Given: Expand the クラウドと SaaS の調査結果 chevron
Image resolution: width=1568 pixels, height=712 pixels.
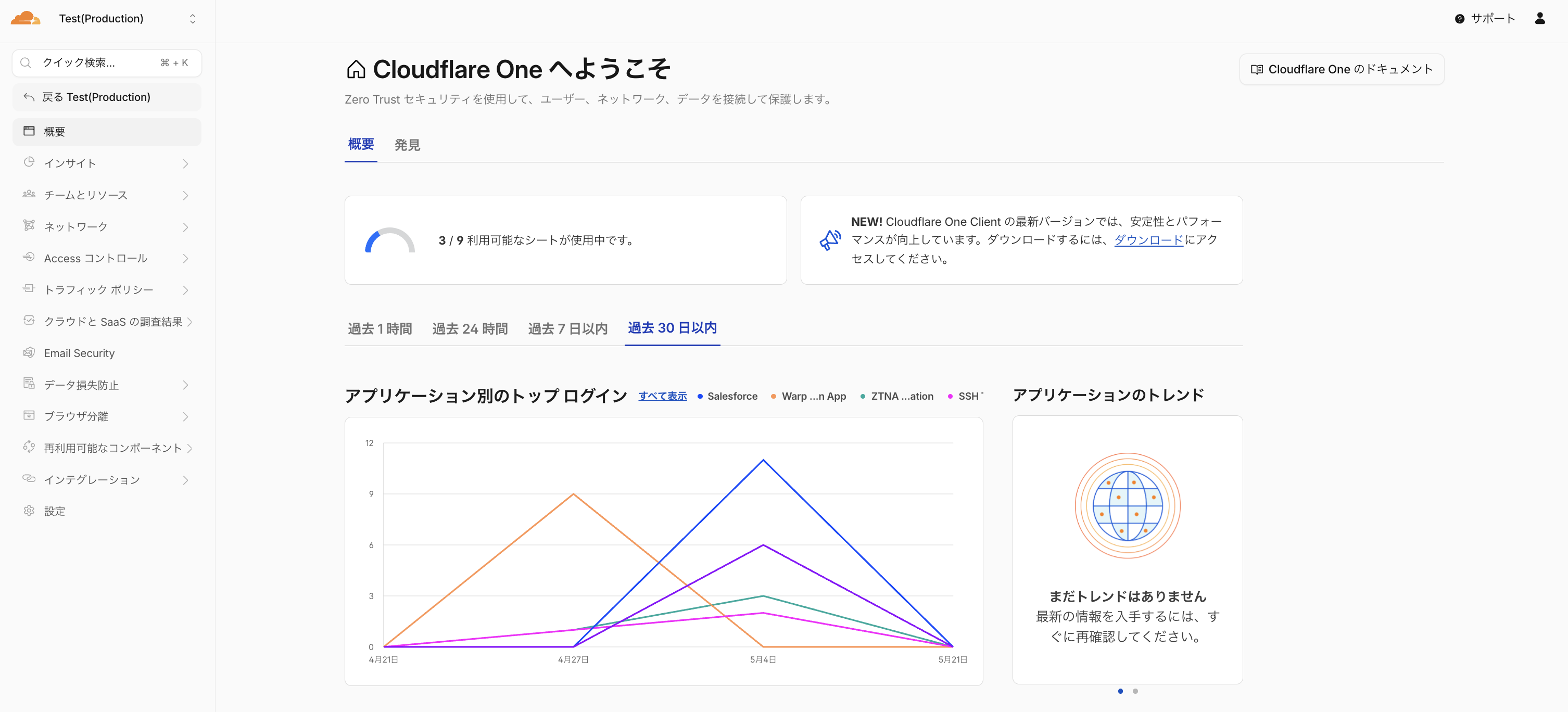Looking at the screenshot, I should pyautogui.click(x=190, y=321).
